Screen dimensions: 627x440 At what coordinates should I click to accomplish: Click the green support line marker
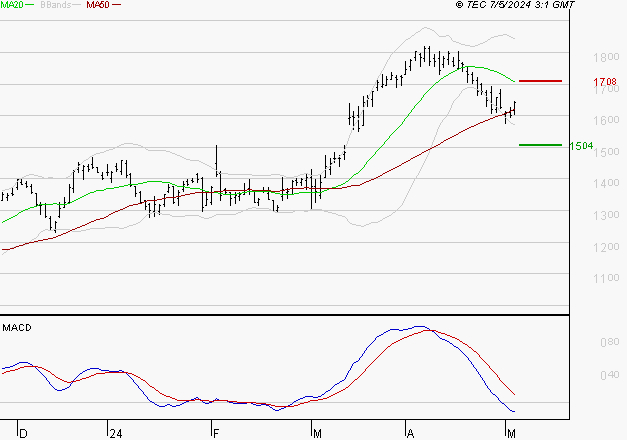pos(540,145)
